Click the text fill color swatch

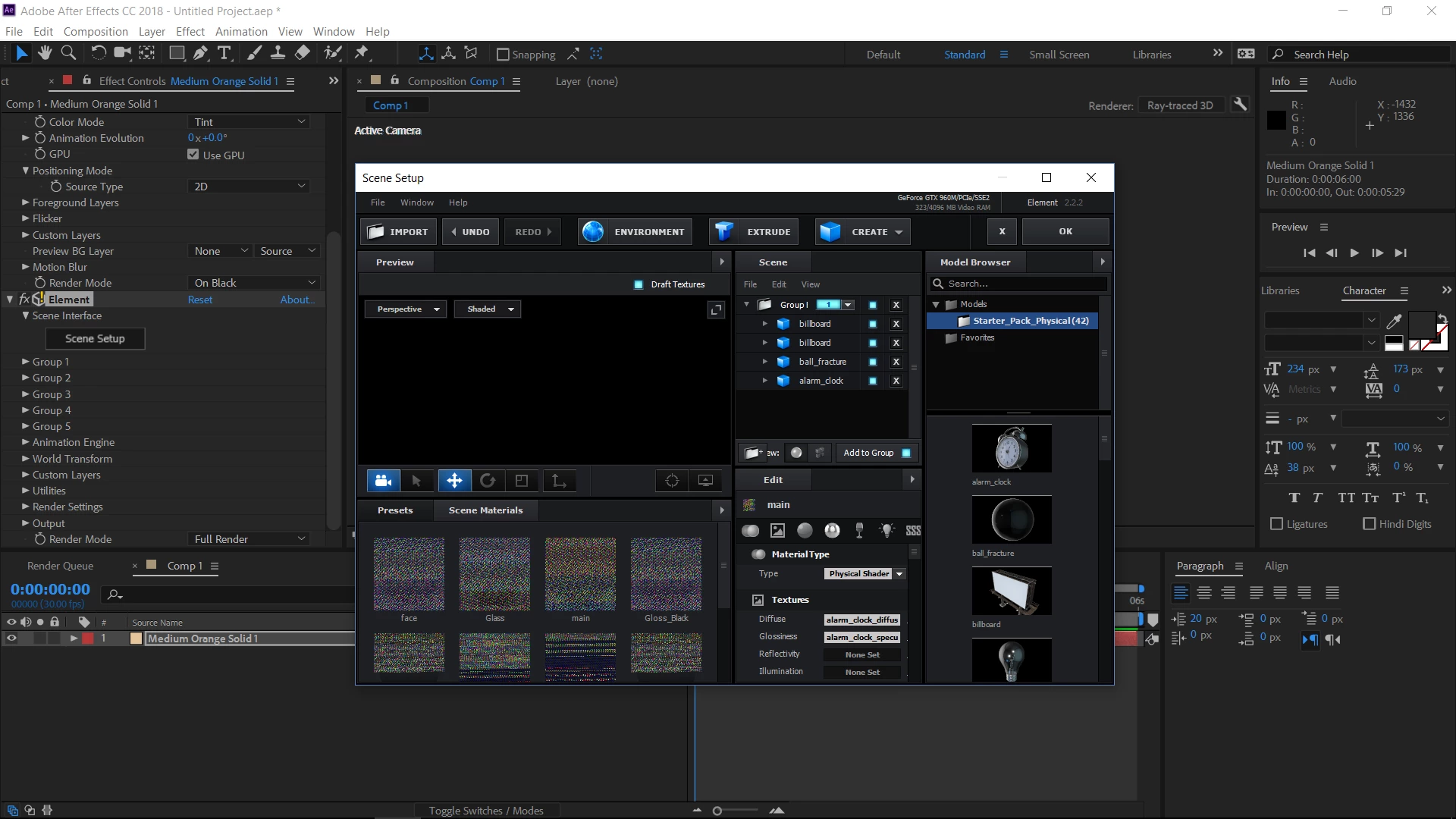[1421, 325]
